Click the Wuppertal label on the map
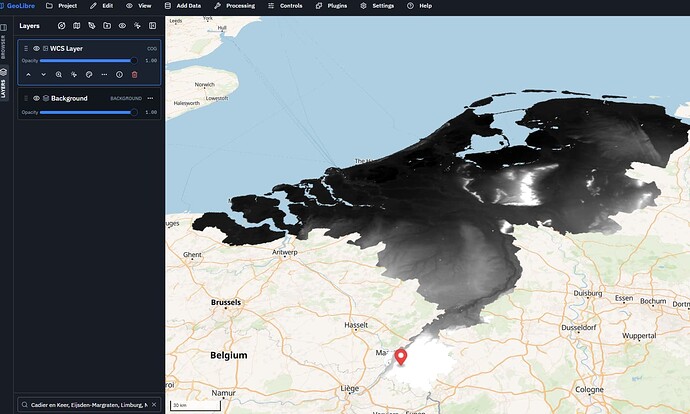 pos(639,336)
